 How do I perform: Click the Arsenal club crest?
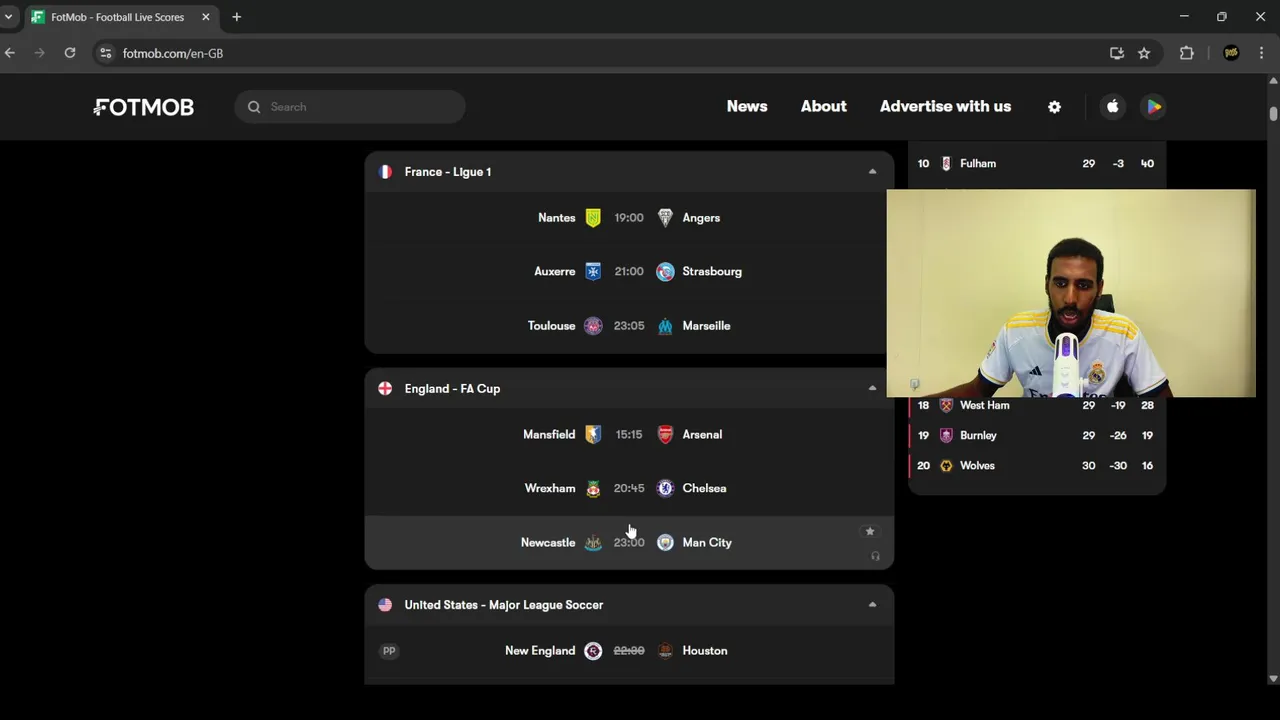(x=665, y=435)
